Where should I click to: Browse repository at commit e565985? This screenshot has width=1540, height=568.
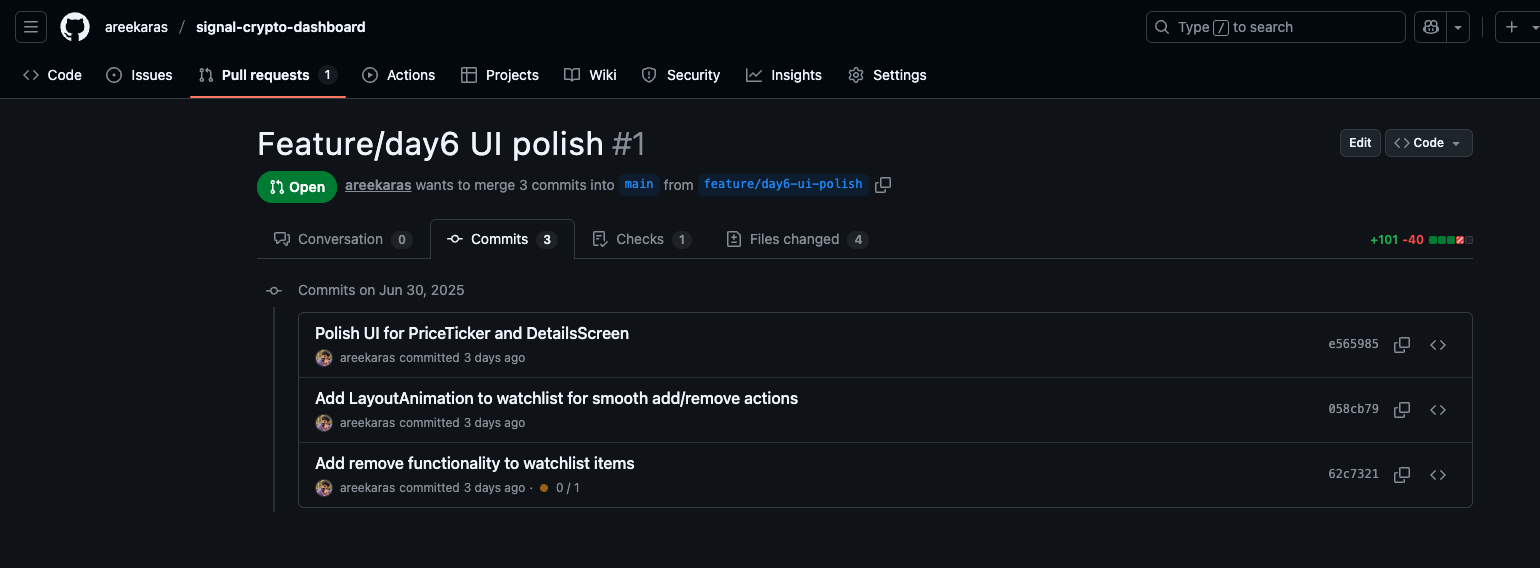(1438, 345)
